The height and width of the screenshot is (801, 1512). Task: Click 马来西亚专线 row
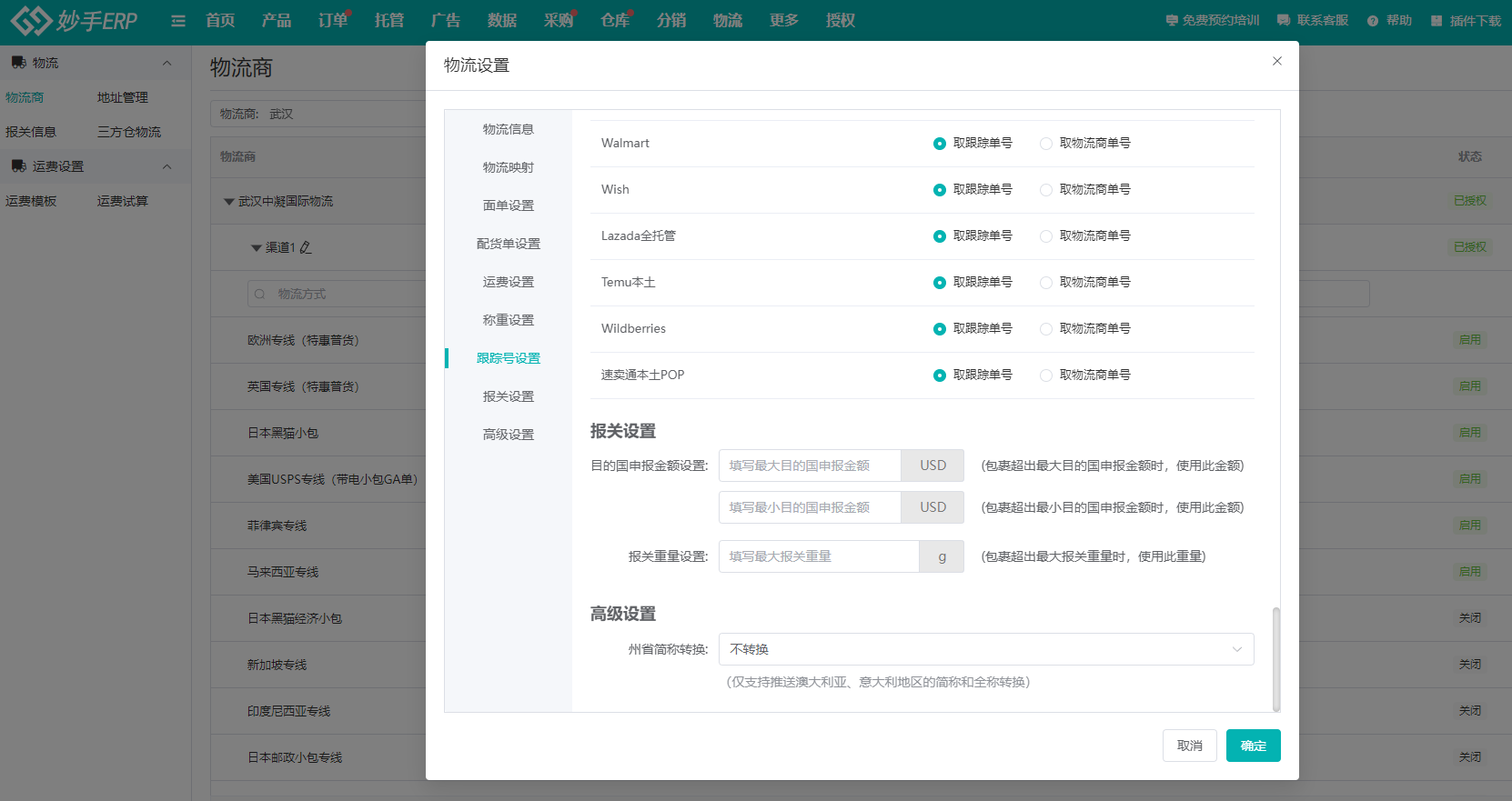point(283,572)
